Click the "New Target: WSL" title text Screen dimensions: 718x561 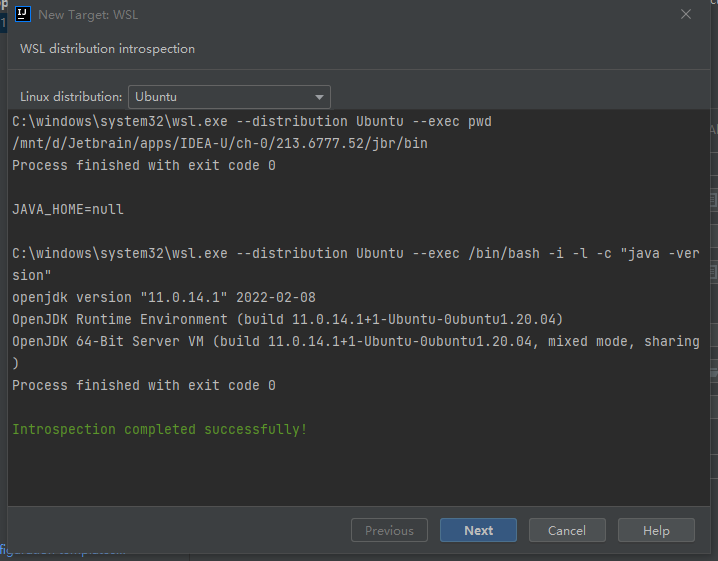pos(87,15)
